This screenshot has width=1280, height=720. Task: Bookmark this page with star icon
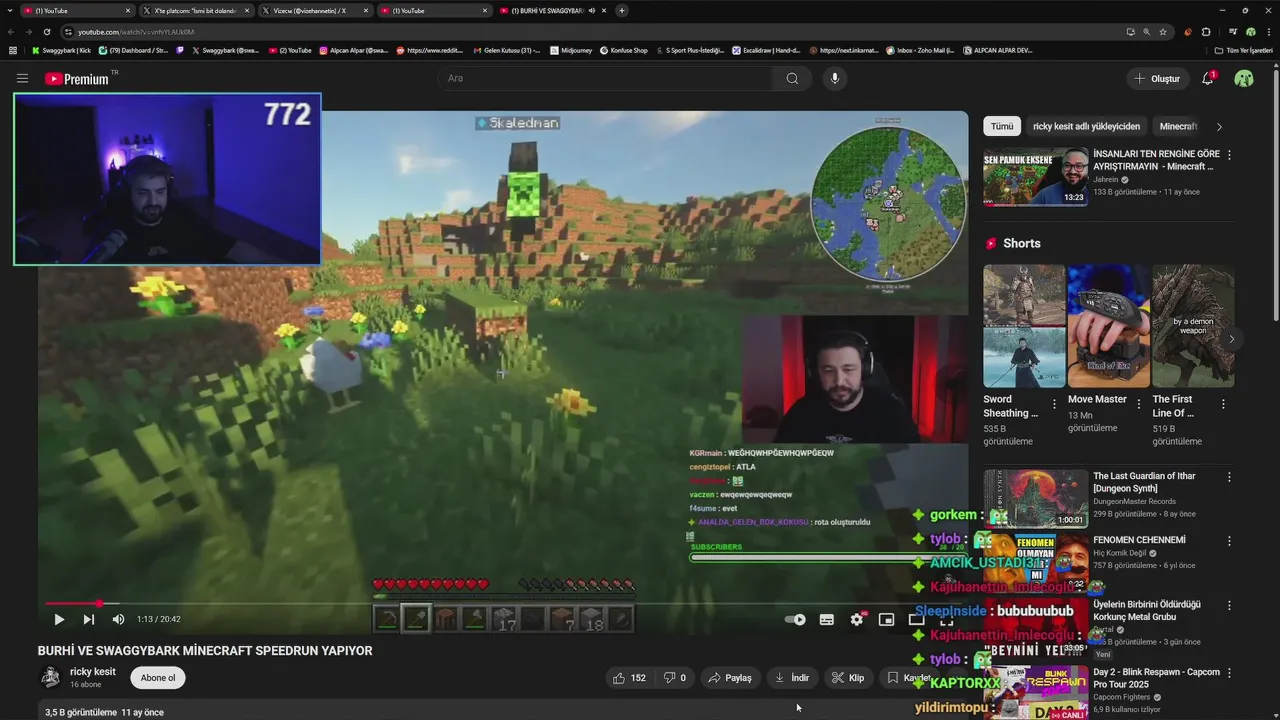click(1163, 32)
